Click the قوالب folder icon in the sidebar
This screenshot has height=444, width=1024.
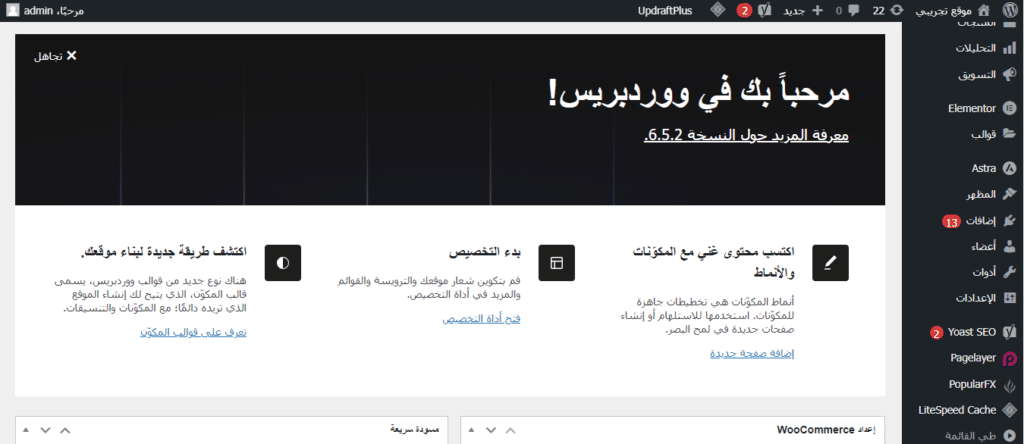(1010, 135)
